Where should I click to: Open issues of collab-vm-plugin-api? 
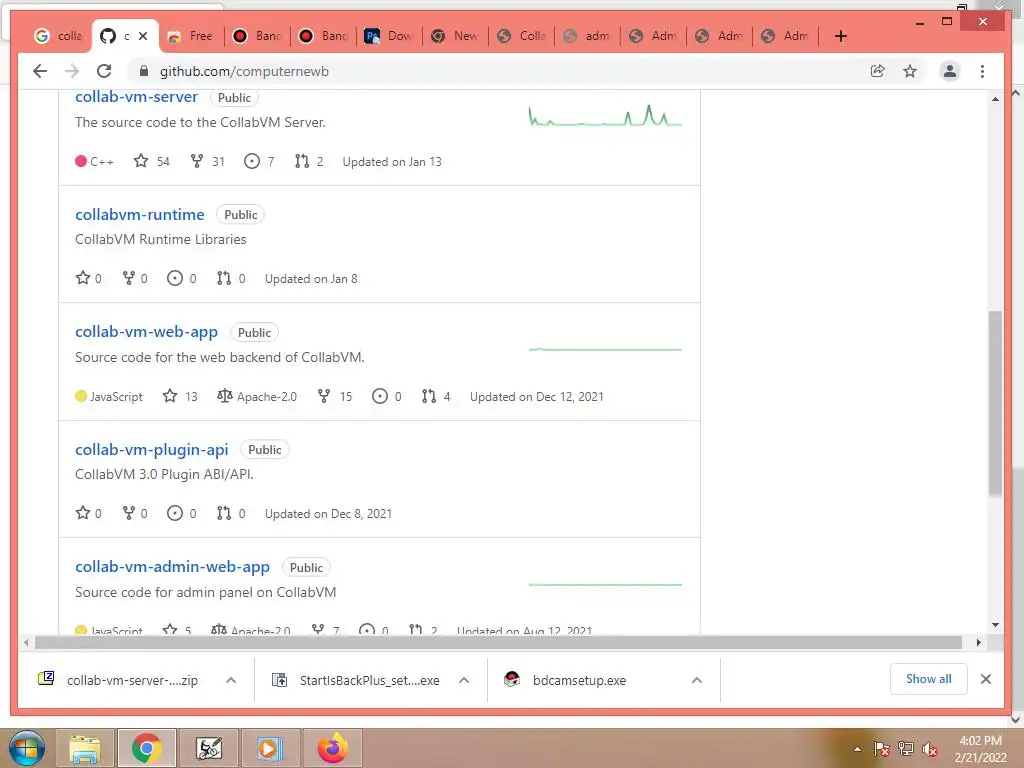182,513
